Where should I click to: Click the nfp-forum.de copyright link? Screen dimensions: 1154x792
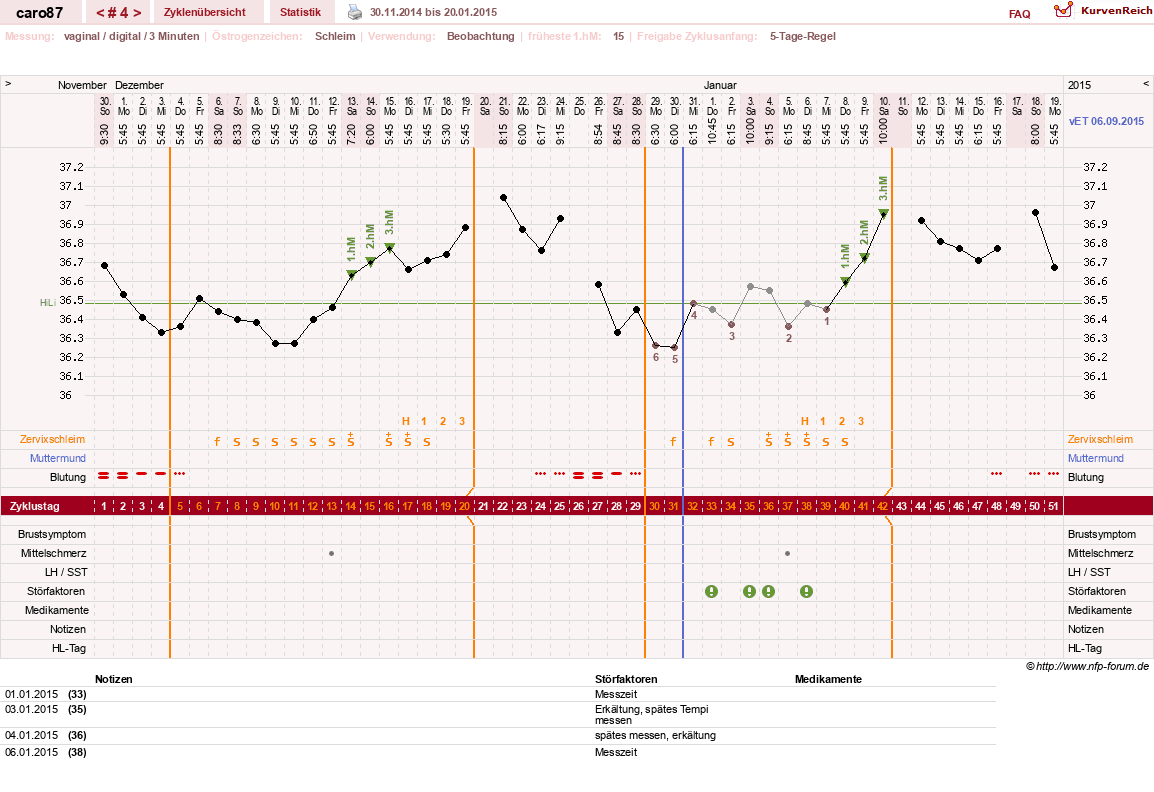1087,666
